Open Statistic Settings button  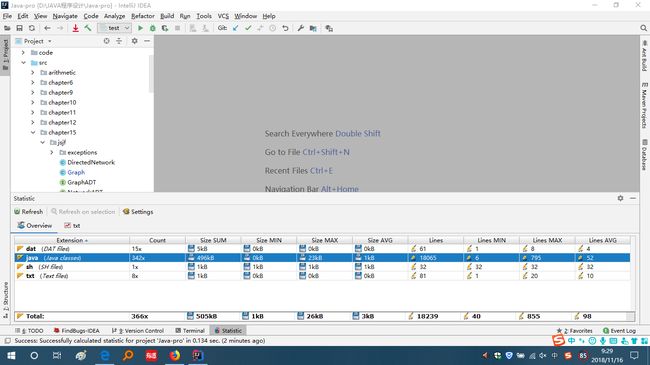point(138,212)
